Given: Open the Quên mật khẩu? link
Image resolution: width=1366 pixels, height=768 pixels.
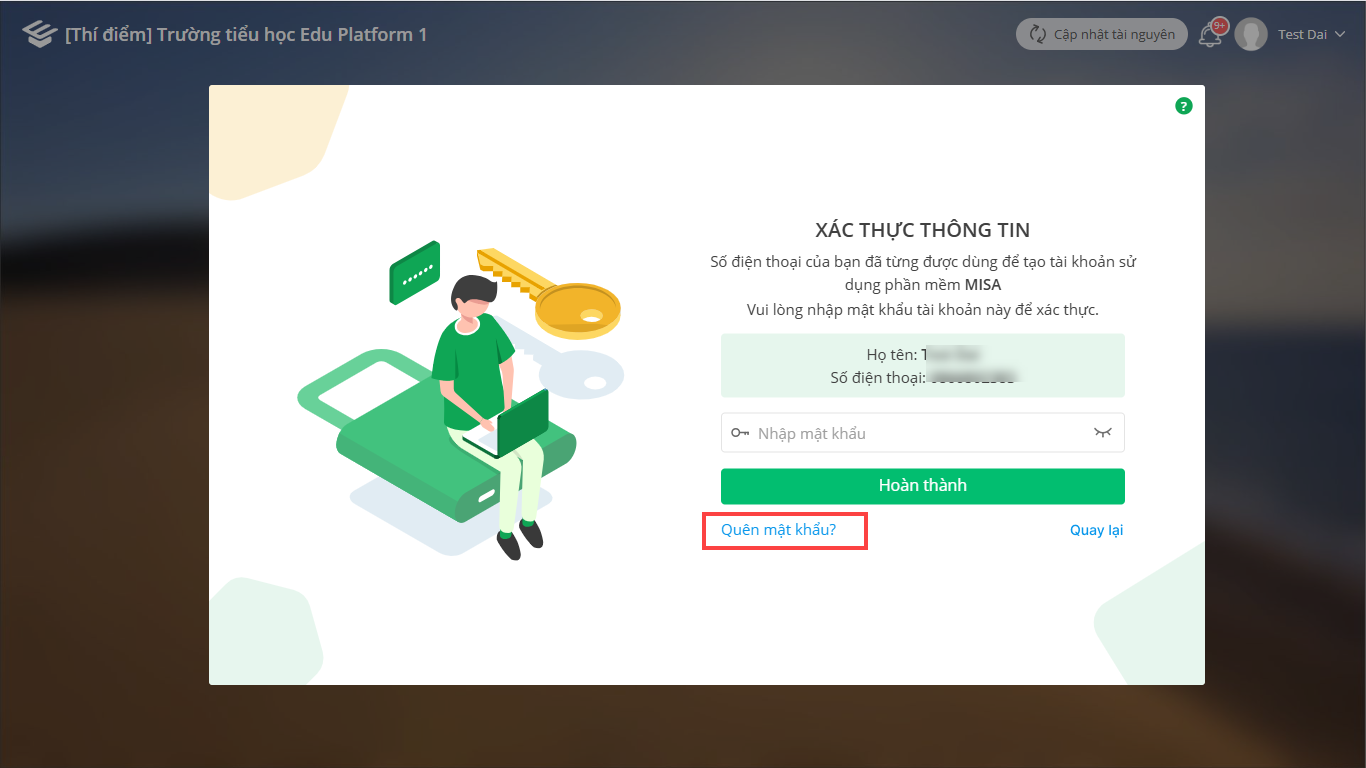Looking at the screenshot, I should tap(778, 530).
